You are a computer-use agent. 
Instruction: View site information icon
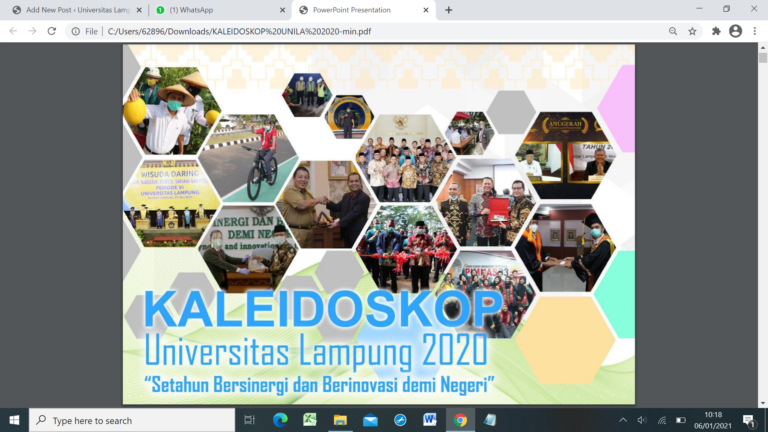click(x=75, y=31)
